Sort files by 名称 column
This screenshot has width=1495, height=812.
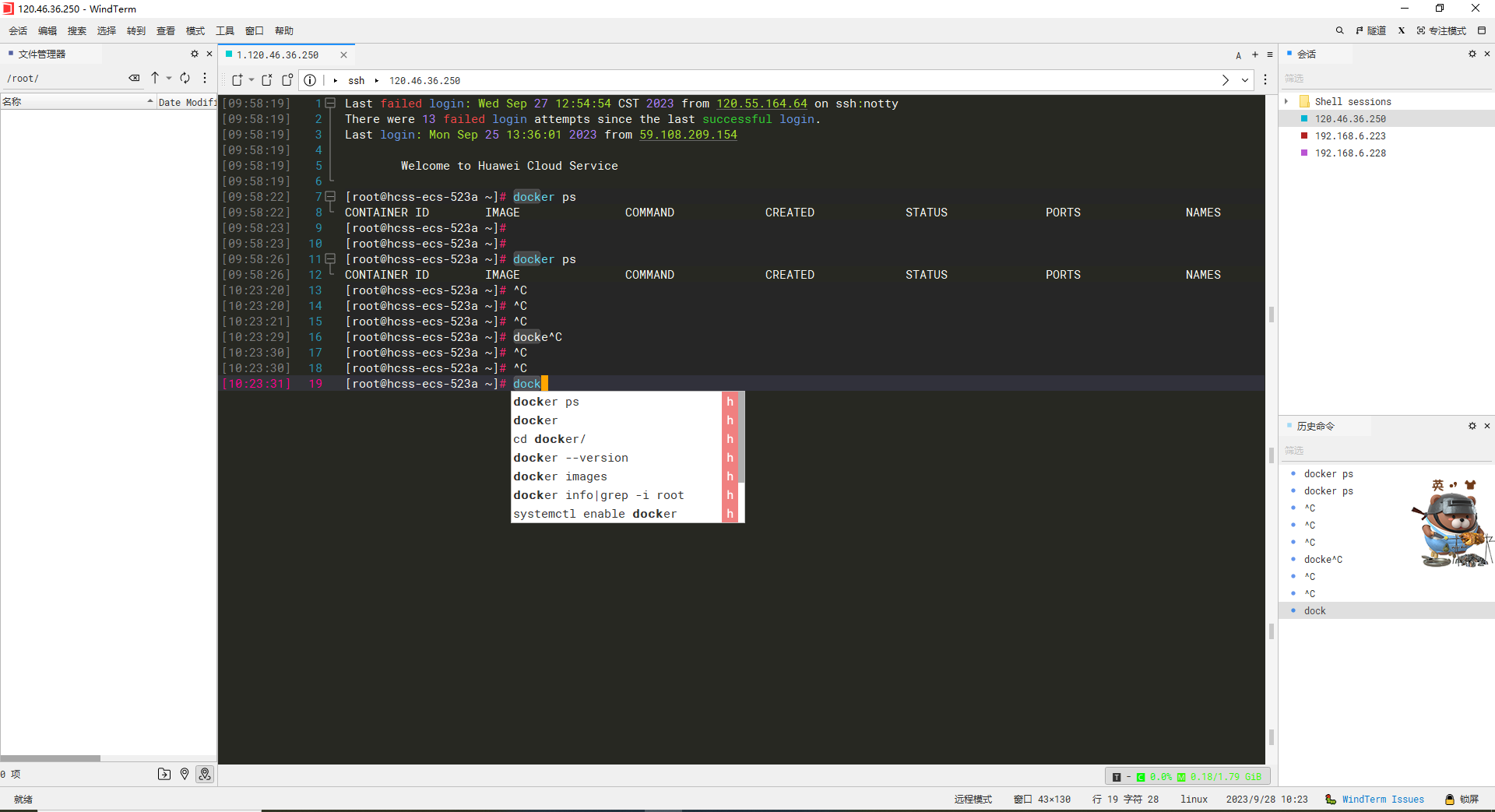point(78,102)
